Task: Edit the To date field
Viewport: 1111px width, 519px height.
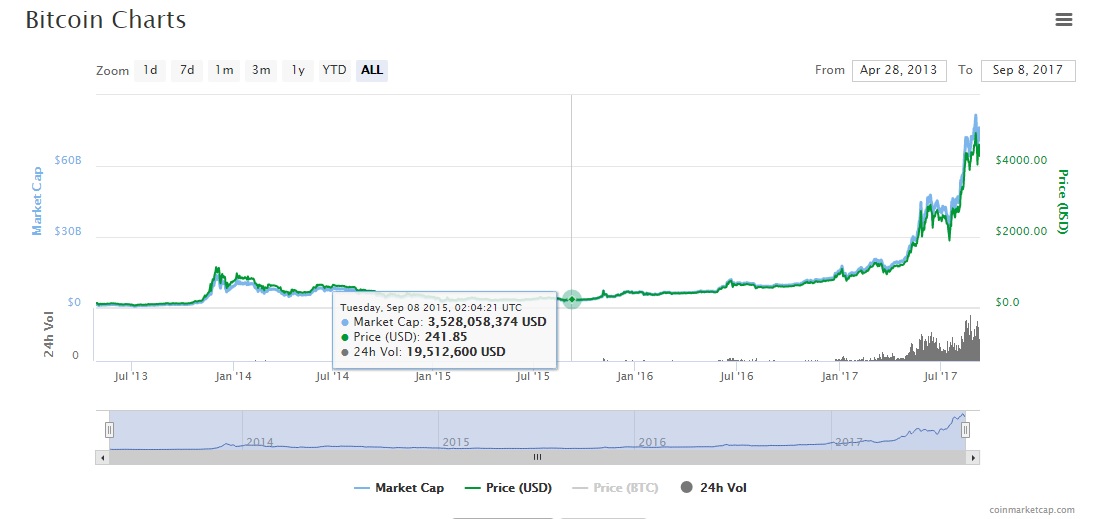Action: pos(1028,70)
